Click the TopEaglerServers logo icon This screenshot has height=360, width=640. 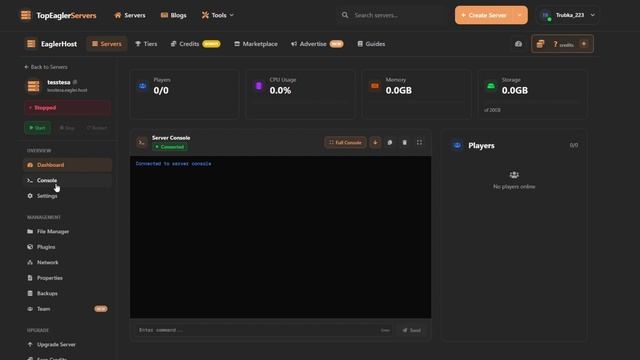(x=26, y=15)
